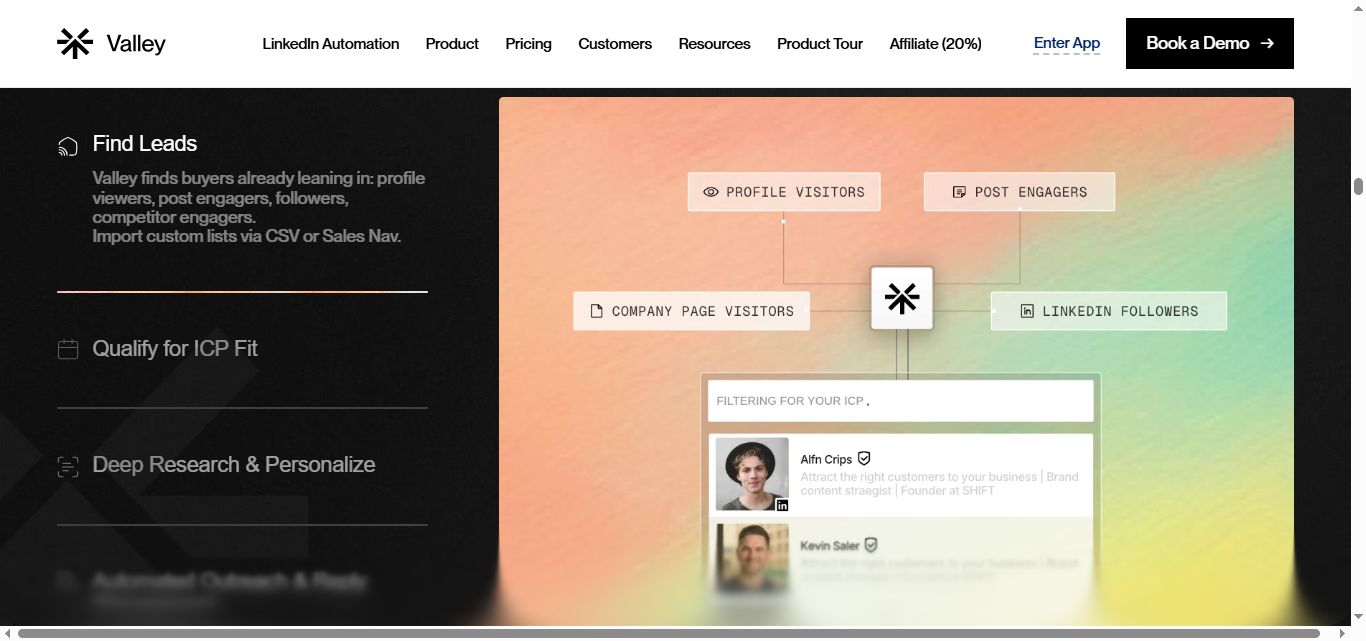Click the arrow icon in Book a Demo

coord(1267,43)
